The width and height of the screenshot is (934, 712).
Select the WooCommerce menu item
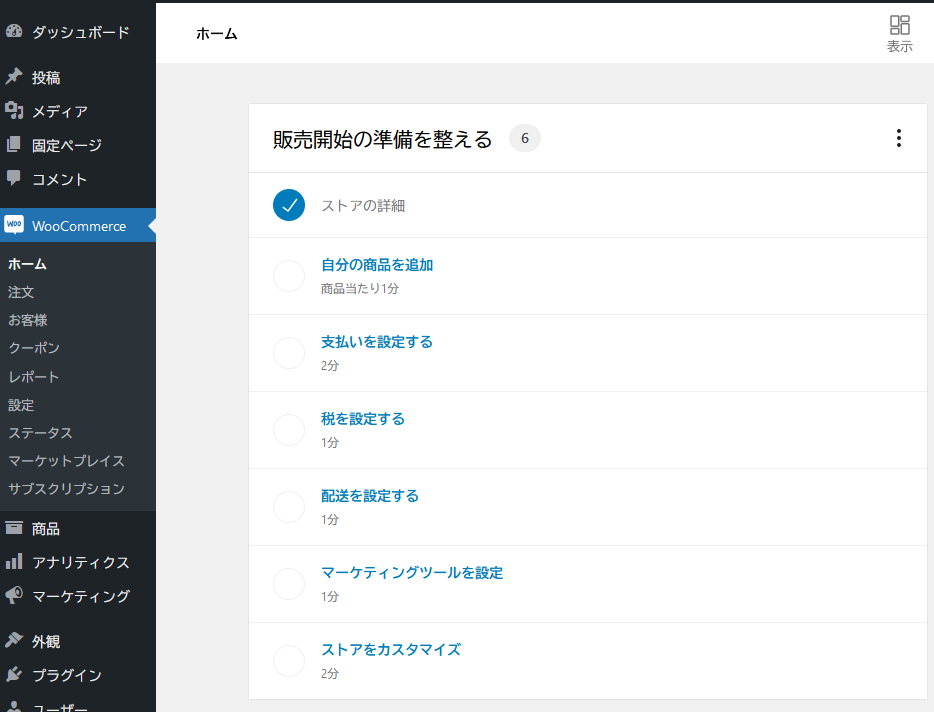pos(78,225)
